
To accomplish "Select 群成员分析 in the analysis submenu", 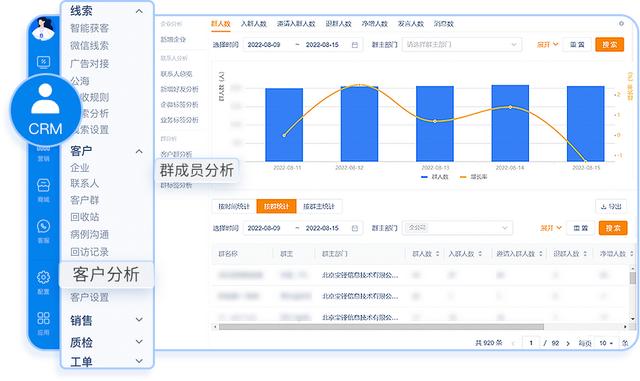I will (196, 170).
